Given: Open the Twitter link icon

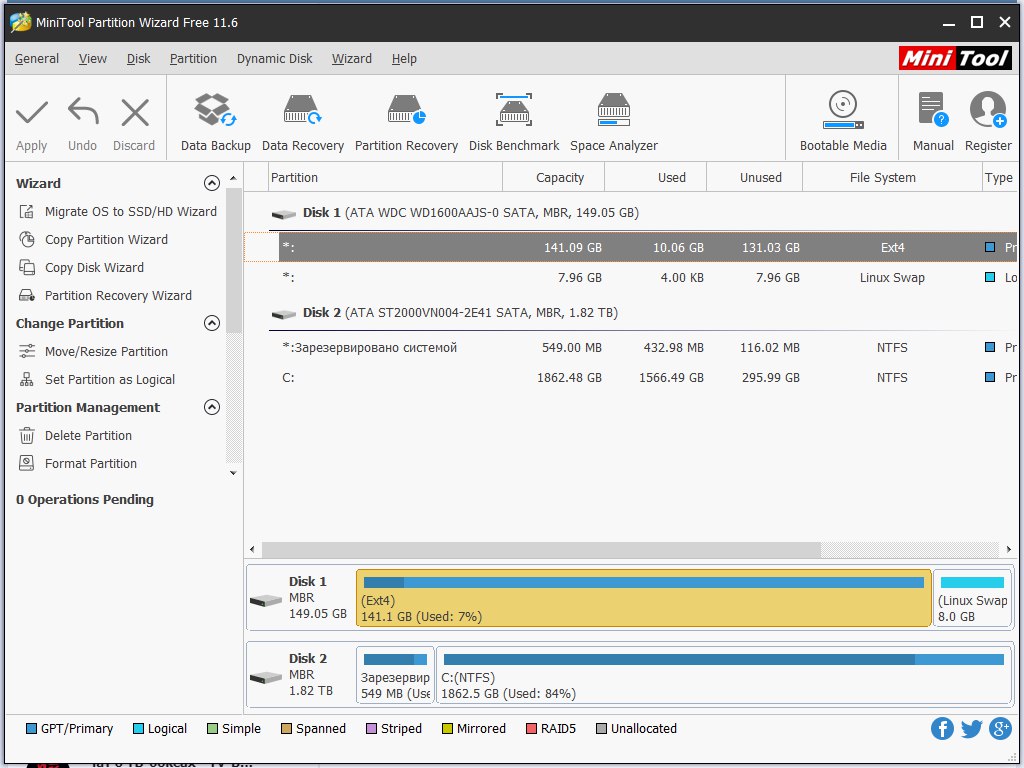Looking at the screenshot, I should (971, 728).
